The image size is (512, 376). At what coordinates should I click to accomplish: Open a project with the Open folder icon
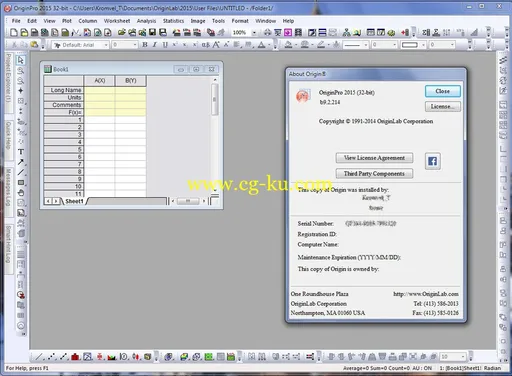point(122,32)
